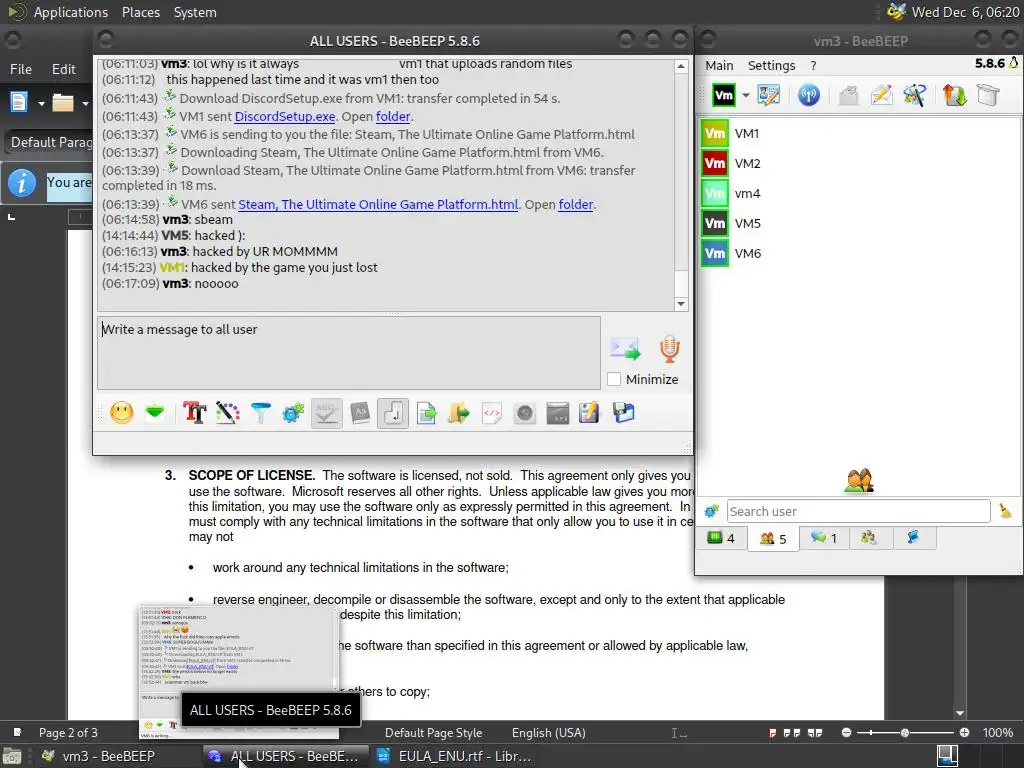Select user VM5 in the user list
Viewport: 1024px width, 768px height.
859,223
